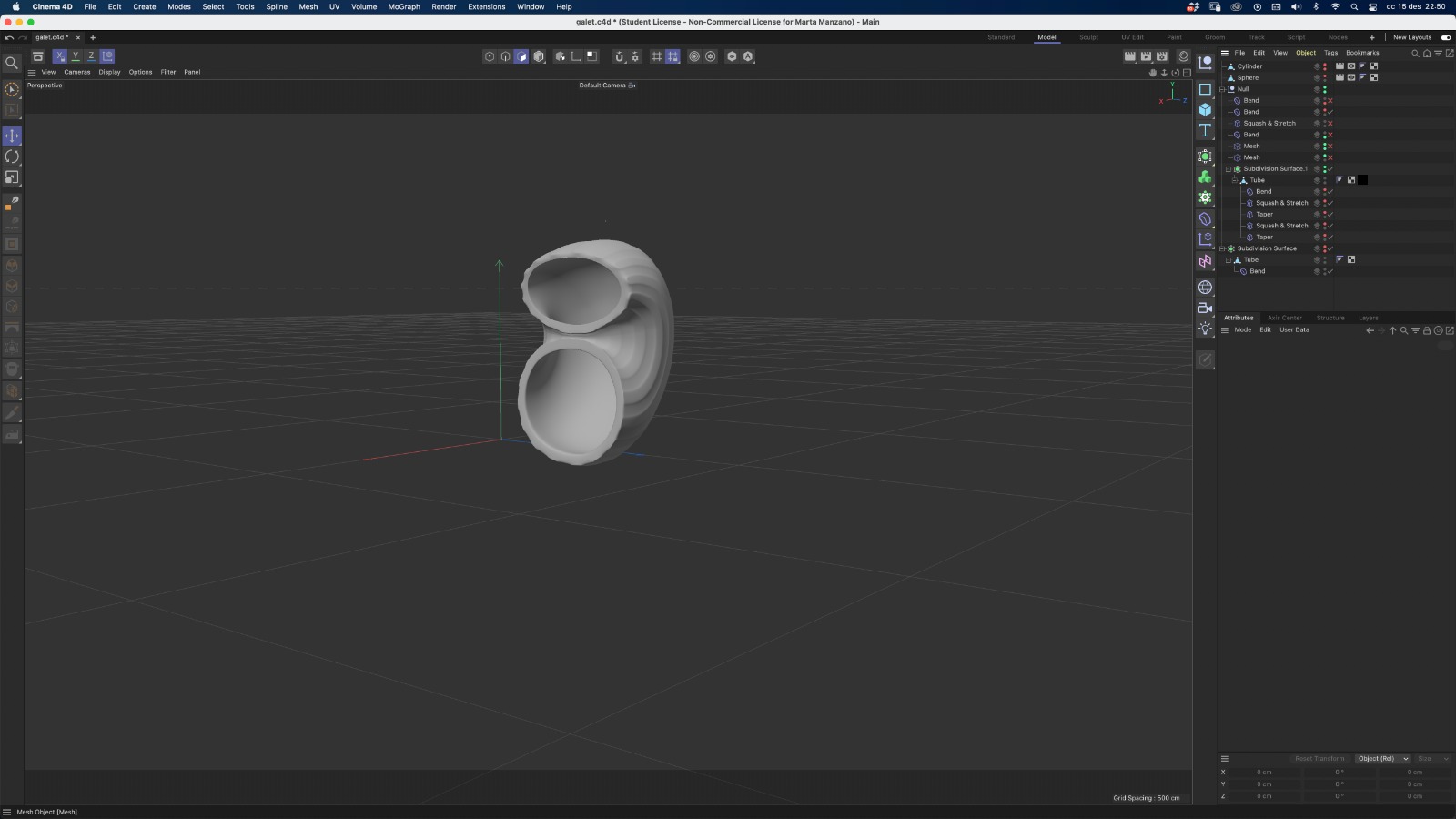Image resolution: width=1456 pixels, height=819 pixels.
Task: Switch to the Sculpt layout tab
Action: [x=1088, y=37]
